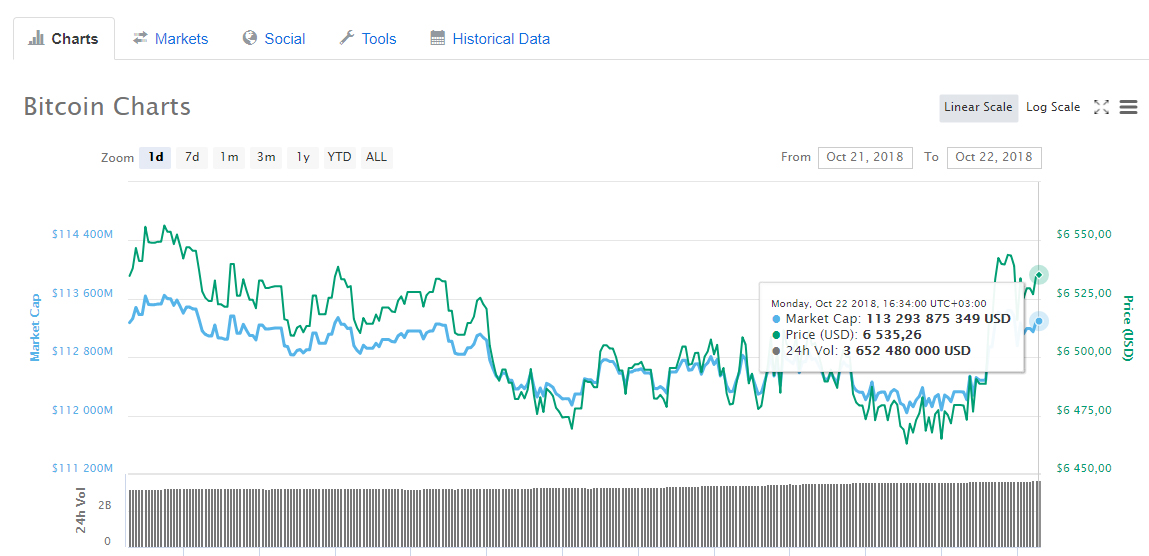1149x556 pixels.
Task: Click the $114 400M axis value
Action: 83,234
